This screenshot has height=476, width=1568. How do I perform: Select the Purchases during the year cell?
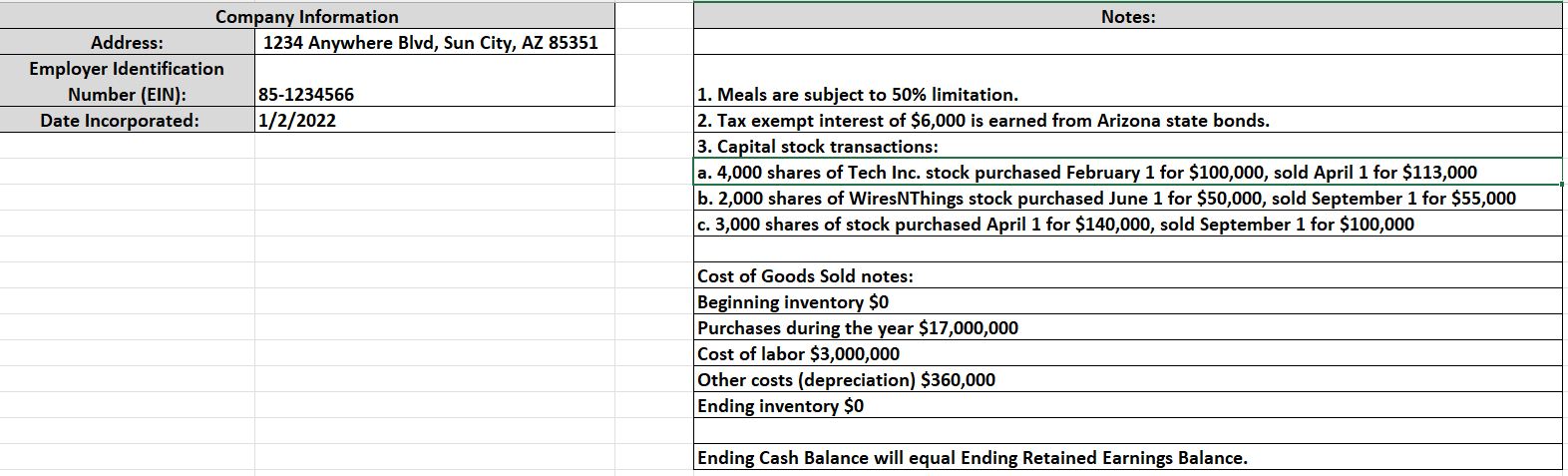click(1128, 327)
